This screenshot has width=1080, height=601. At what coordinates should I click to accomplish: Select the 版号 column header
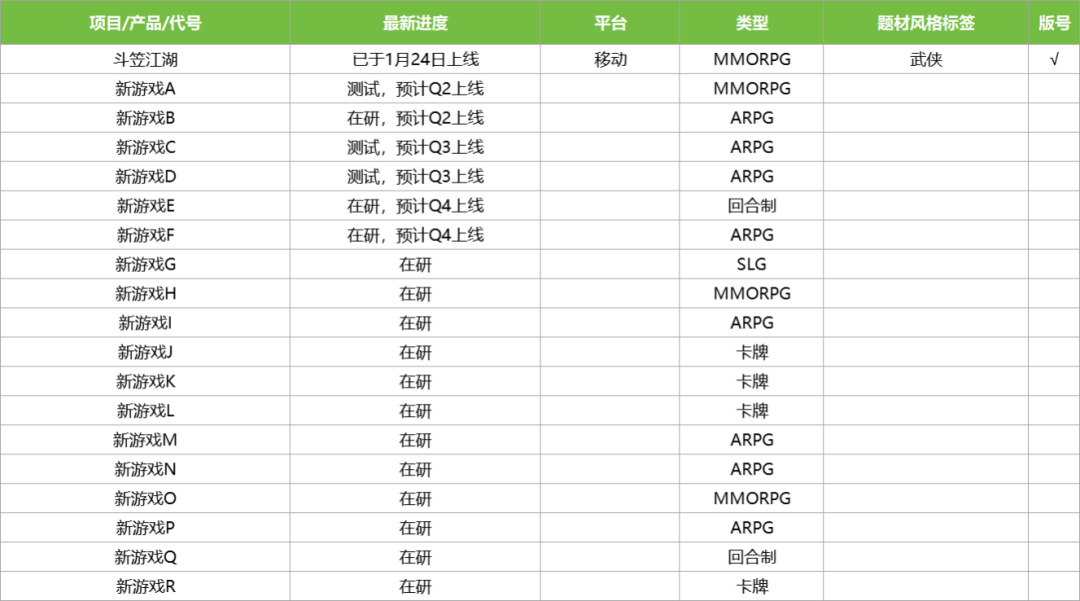1054,23
